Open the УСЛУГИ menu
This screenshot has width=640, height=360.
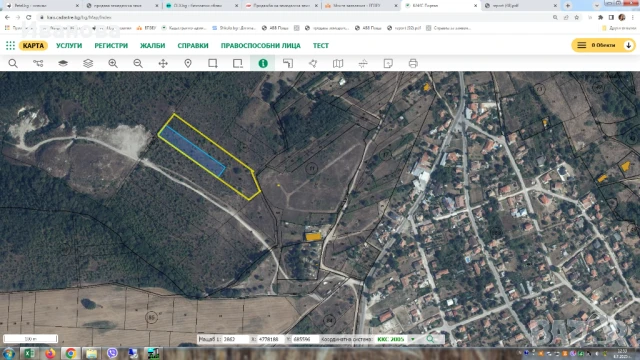point(69,45)
